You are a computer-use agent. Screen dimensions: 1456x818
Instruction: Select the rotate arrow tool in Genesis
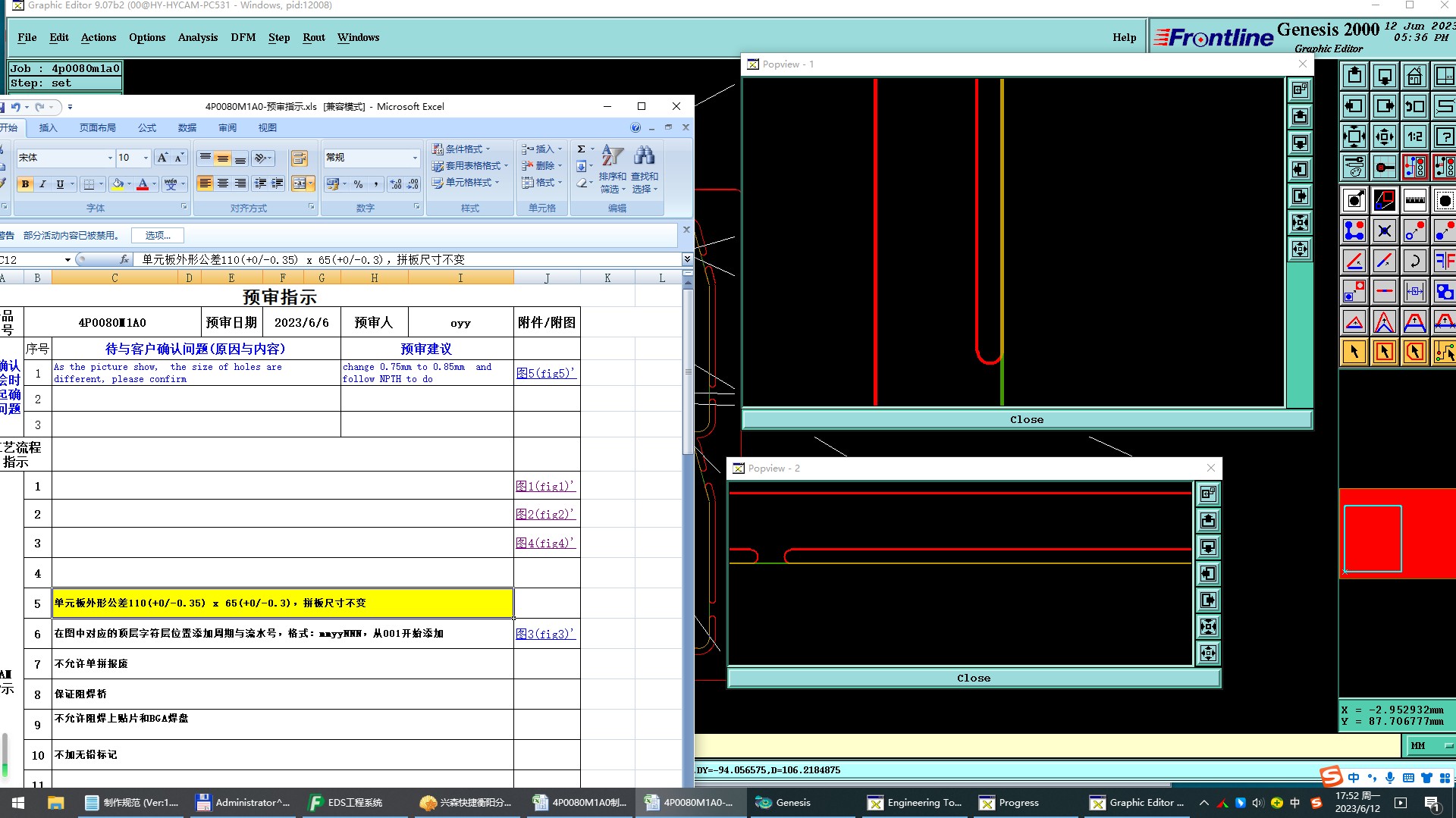(x=1414, y=262)
